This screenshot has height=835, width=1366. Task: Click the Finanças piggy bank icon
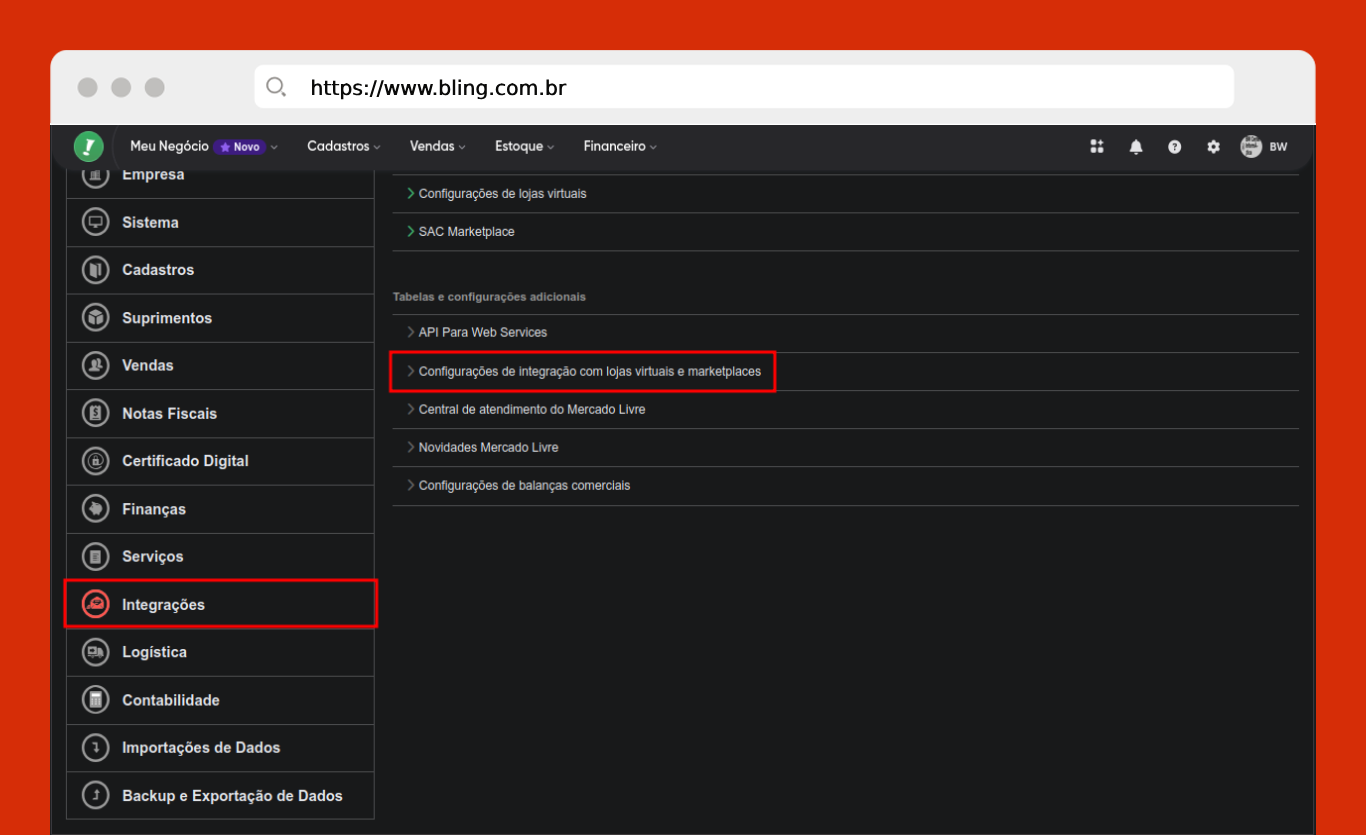[x=95, y=509]
